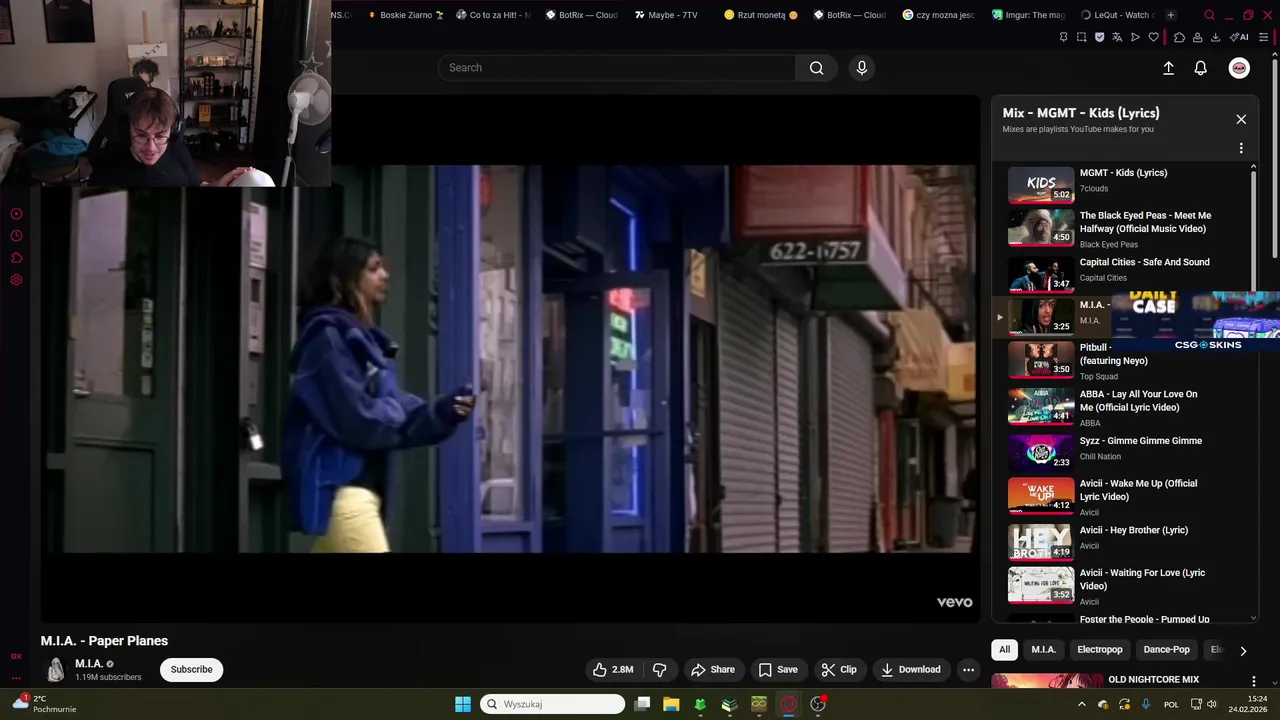Open Avicii - Hey Brother (Lyric)

(1121, 541)
